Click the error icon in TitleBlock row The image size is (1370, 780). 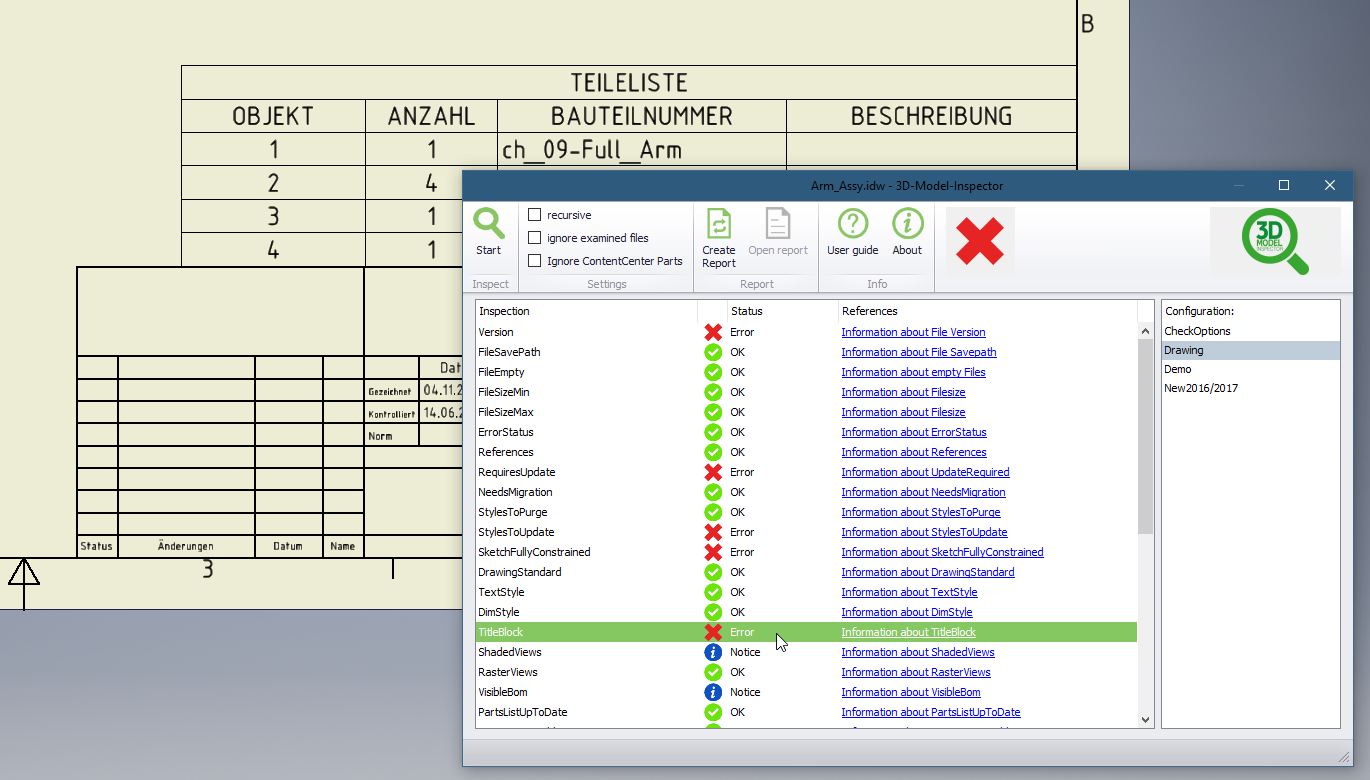[713, 632]
